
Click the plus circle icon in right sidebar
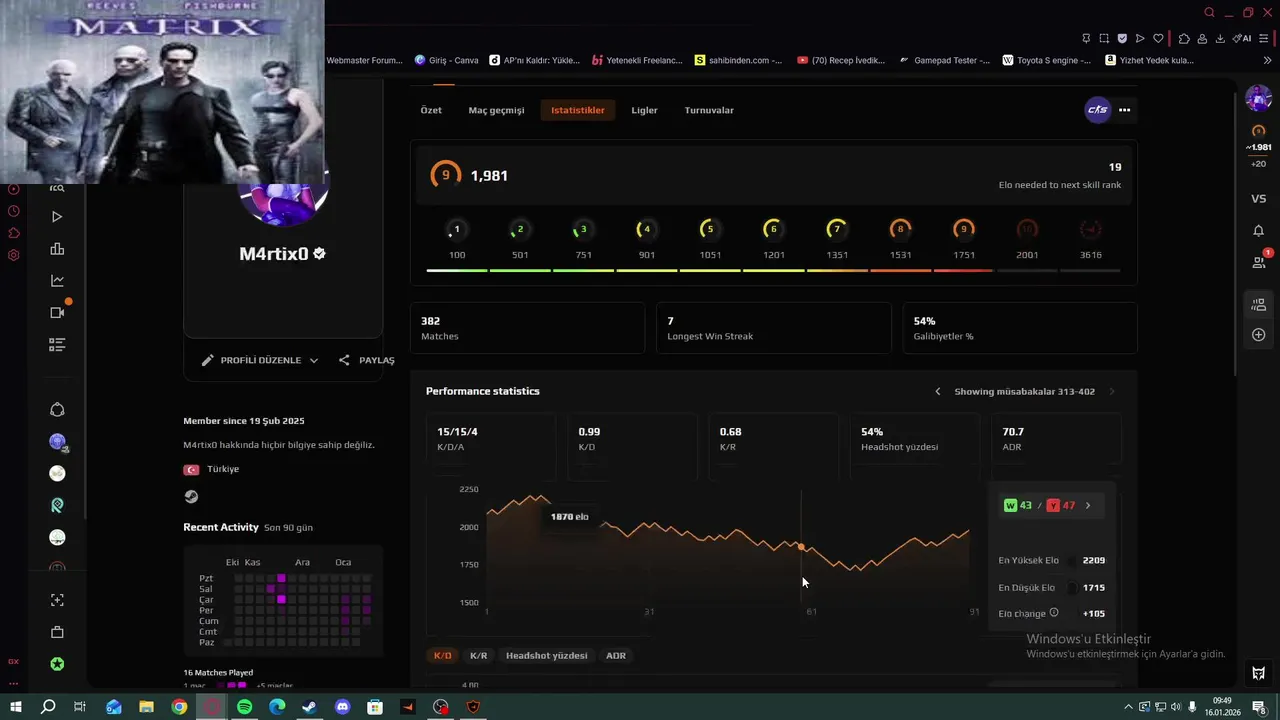1259,335
